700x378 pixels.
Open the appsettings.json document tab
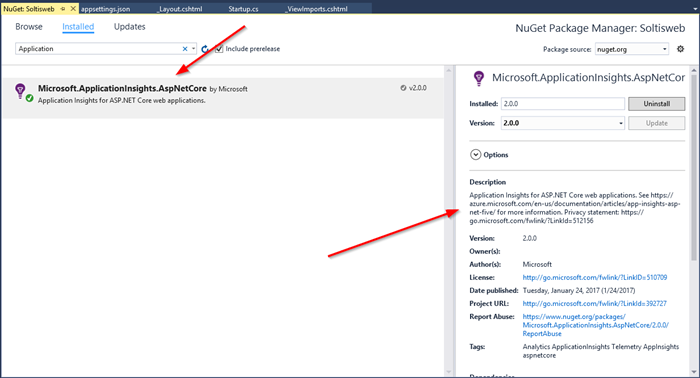[105, 9]
